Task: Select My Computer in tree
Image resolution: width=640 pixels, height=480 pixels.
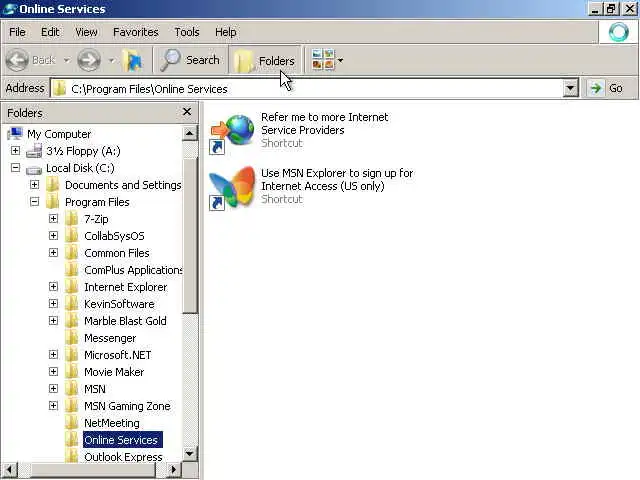Action: 59,134
